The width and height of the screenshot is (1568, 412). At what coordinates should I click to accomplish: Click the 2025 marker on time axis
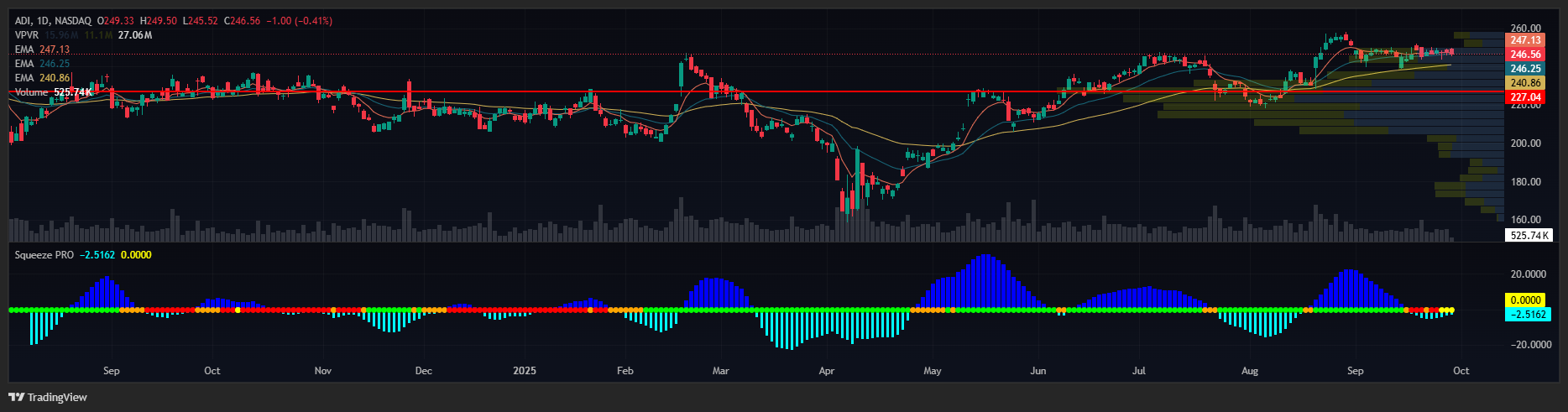pyautogui.click(x=525, y=371)
